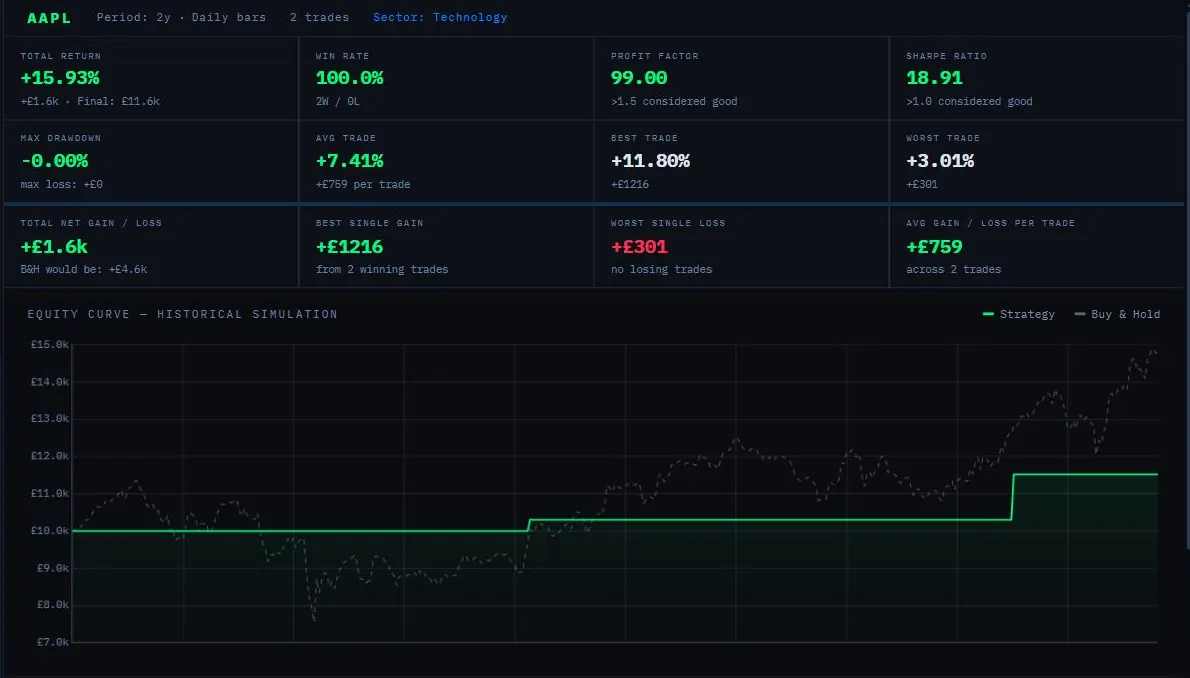Click the Best Single Gain +£1216 value
Image resolution: width=1190 pixels, height=678 pixels.
[x=349, y=246]
